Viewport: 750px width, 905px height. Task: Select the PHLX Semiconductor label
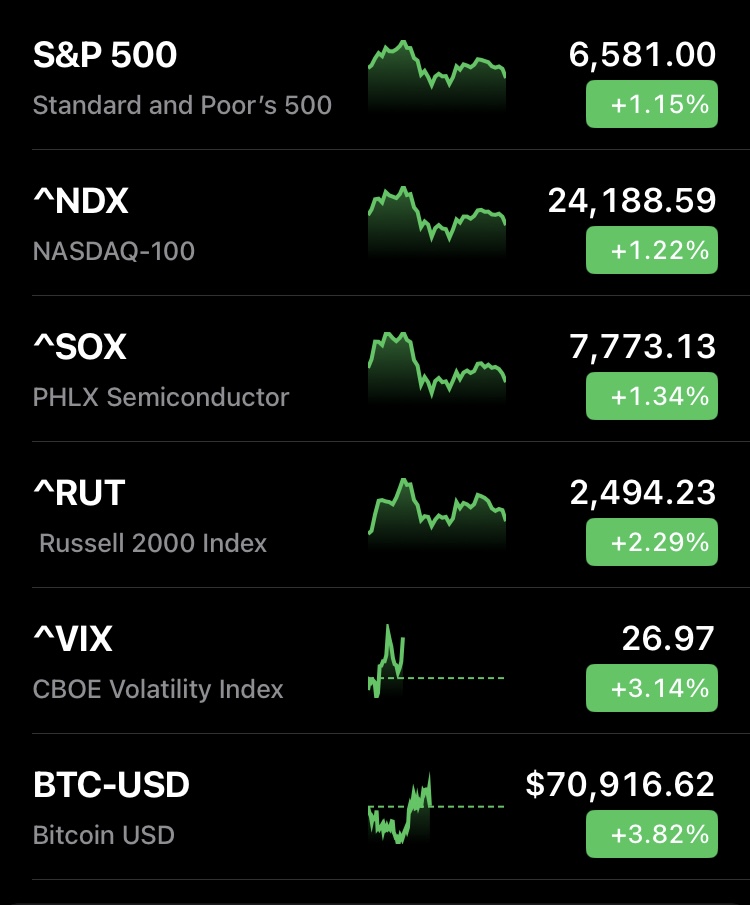coord(161,397)
